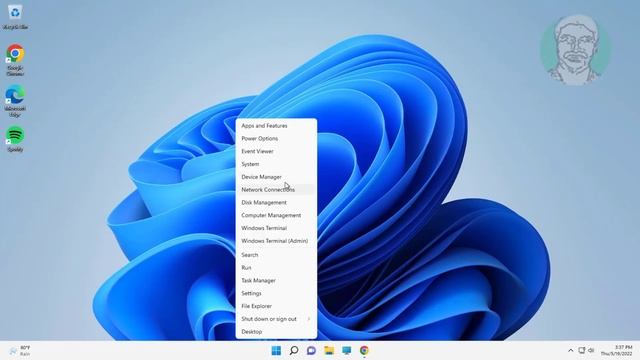Open Device Manager from the menu
The image size is (640, 360).
276,177
